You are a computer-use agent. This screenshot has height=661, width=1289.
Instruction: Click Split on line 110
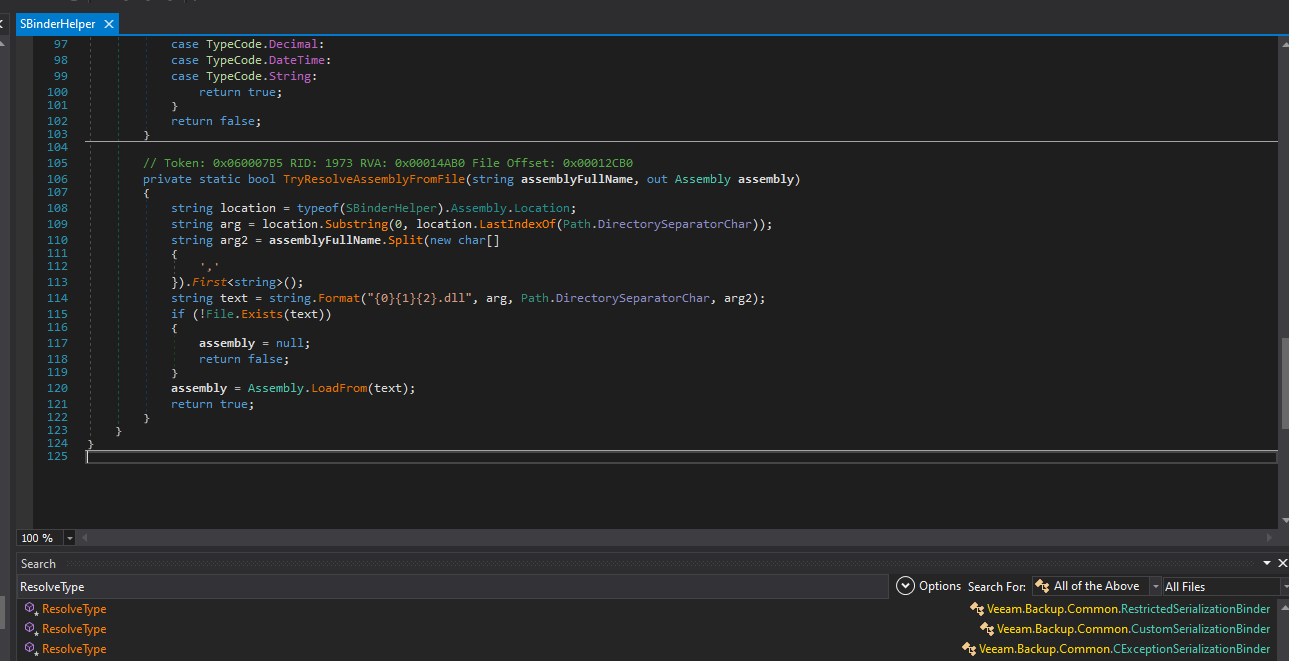[x=404, y=240]
